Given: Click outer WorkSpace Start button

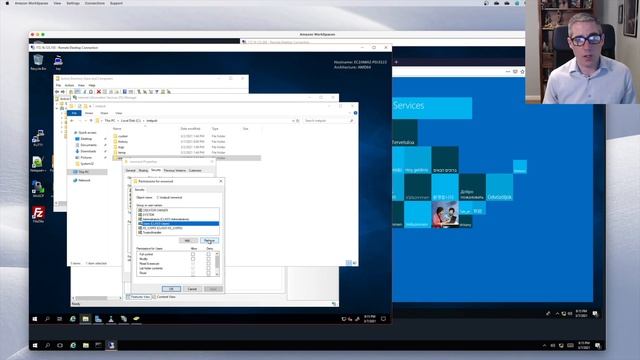Looking at the screenshot, I should pos(35,345).
